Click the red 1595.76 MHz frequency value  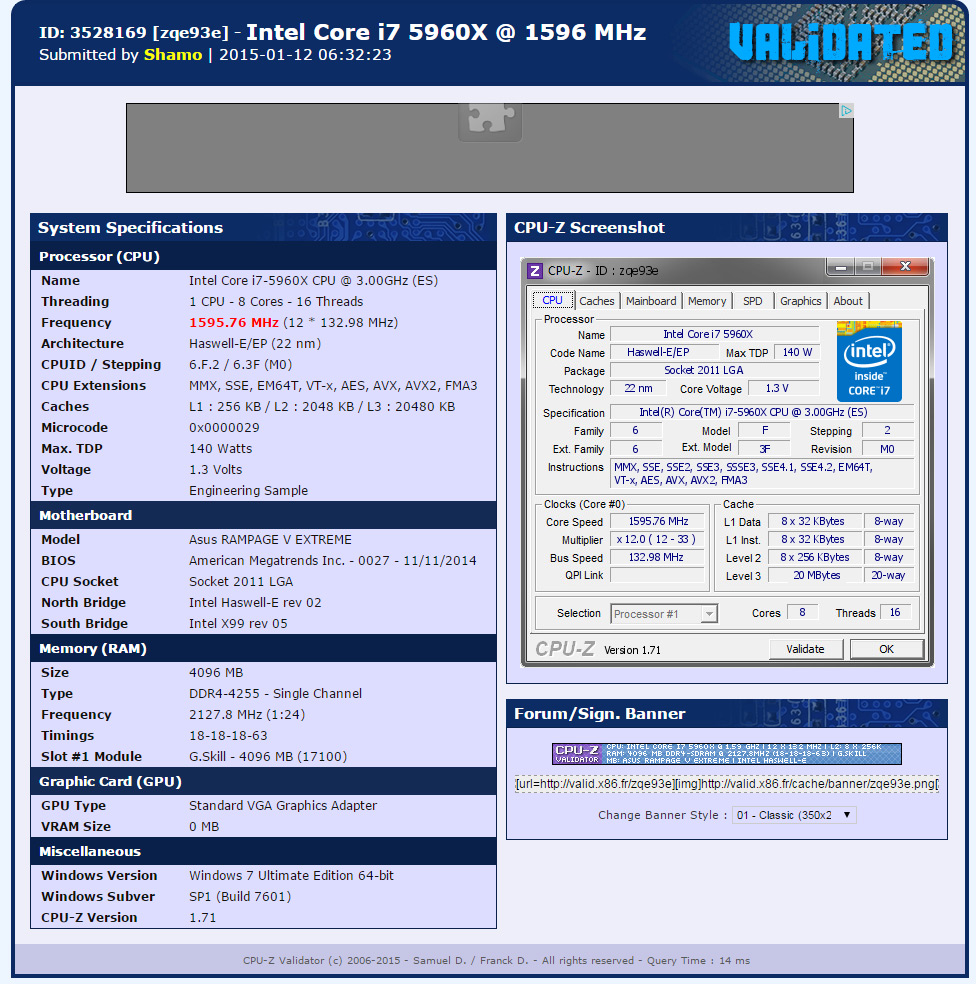pos(233,323)
